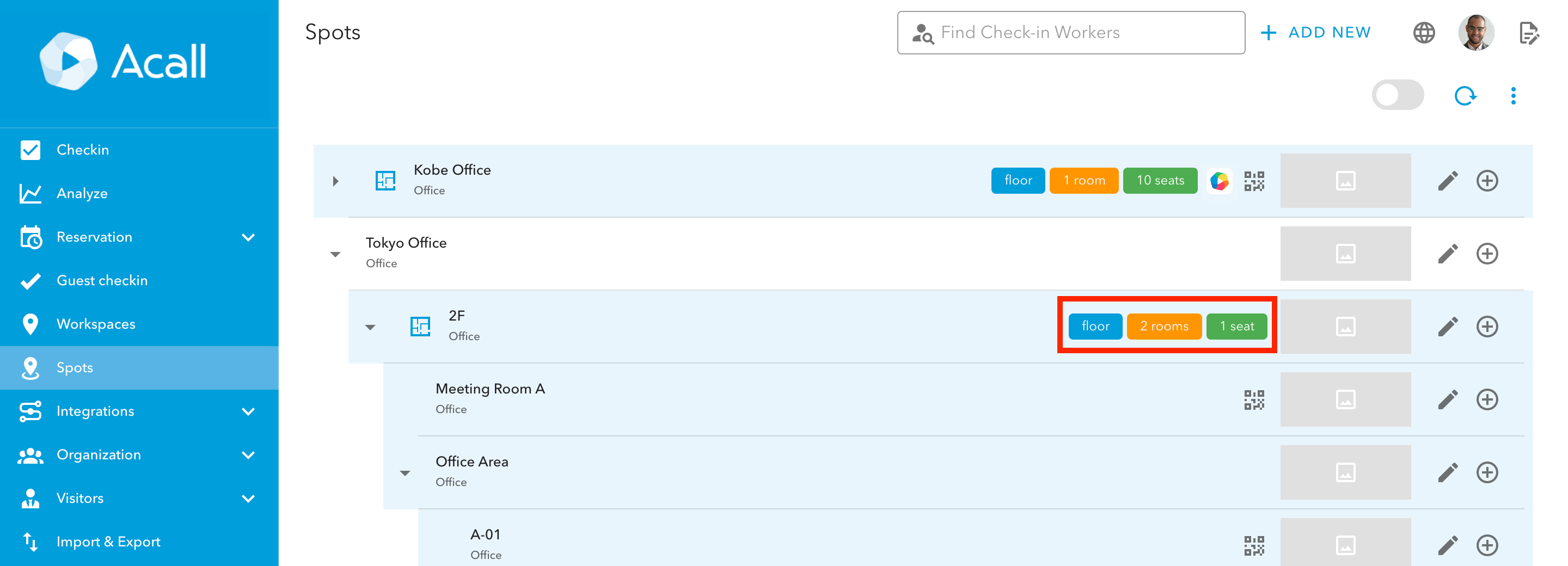This screenshot has width=1568, height=566.
Task: Collapse the Tokyo Office tree
Action: (x=335, y=254)
